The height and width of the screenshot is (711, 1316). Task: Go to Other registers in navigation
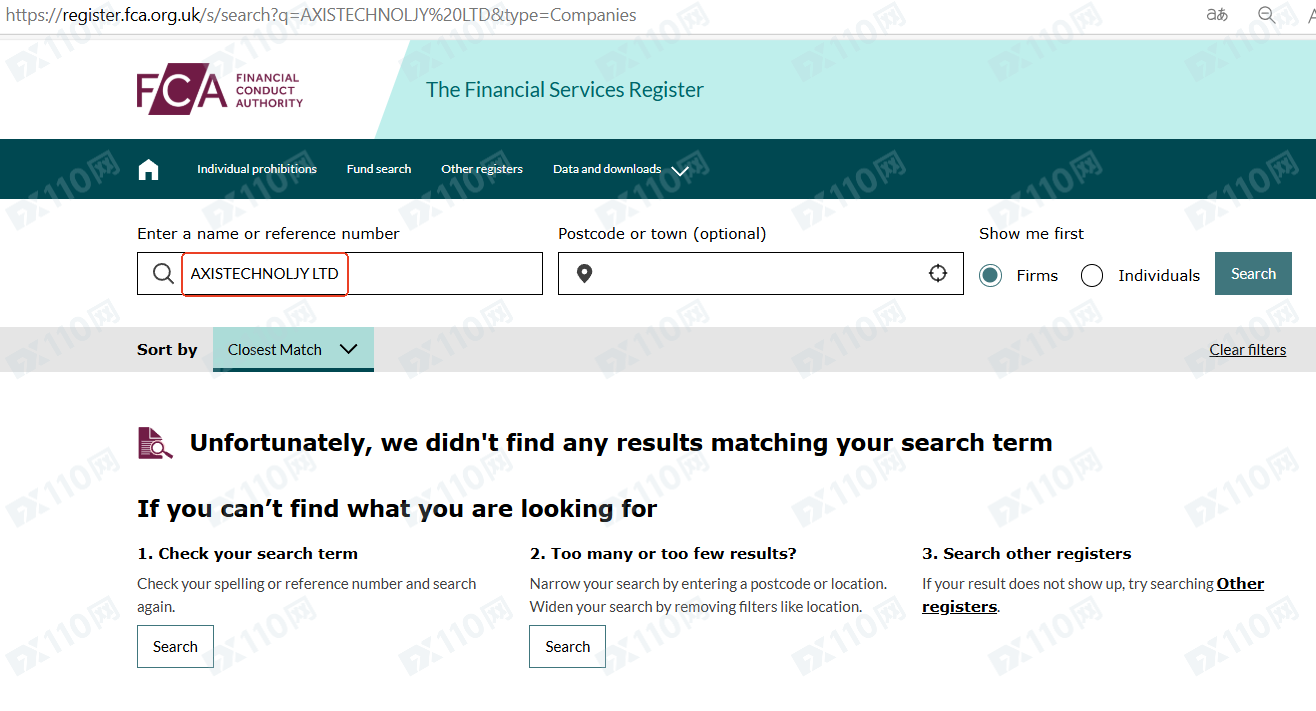481,169
